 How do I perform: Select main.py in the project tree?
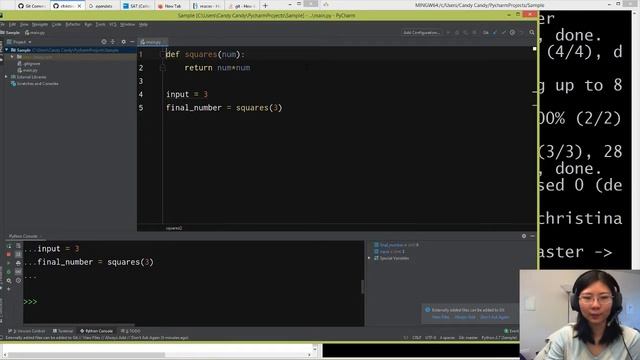(28, 70)
